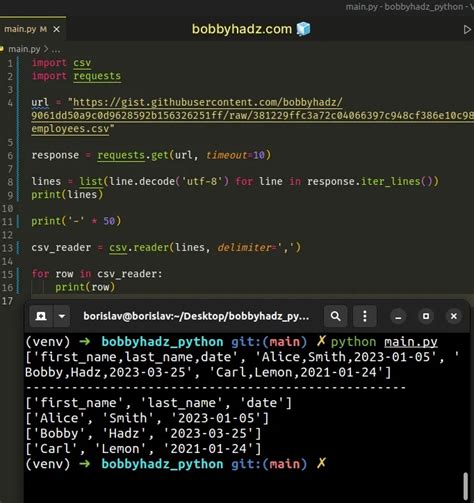
Task: Run the Python file with play icon
Action: 467,30
